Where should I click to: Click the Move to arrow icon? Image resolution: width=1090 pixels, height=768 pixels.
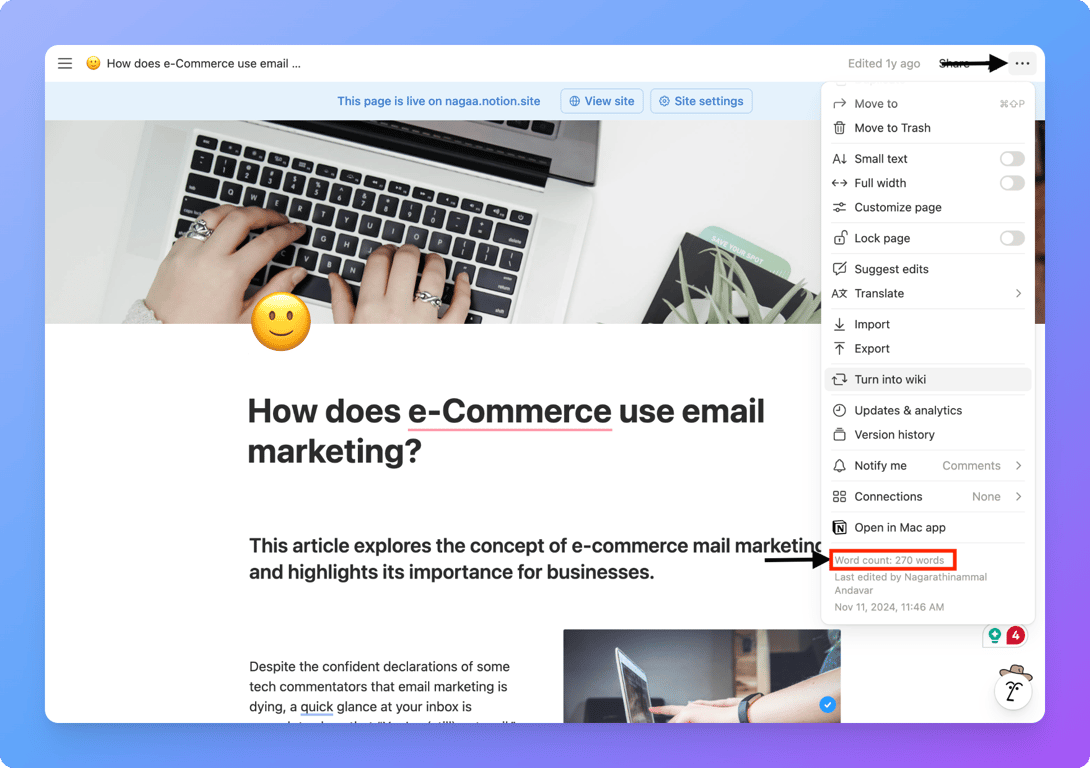pyautogui.click(x=840, y=104)
